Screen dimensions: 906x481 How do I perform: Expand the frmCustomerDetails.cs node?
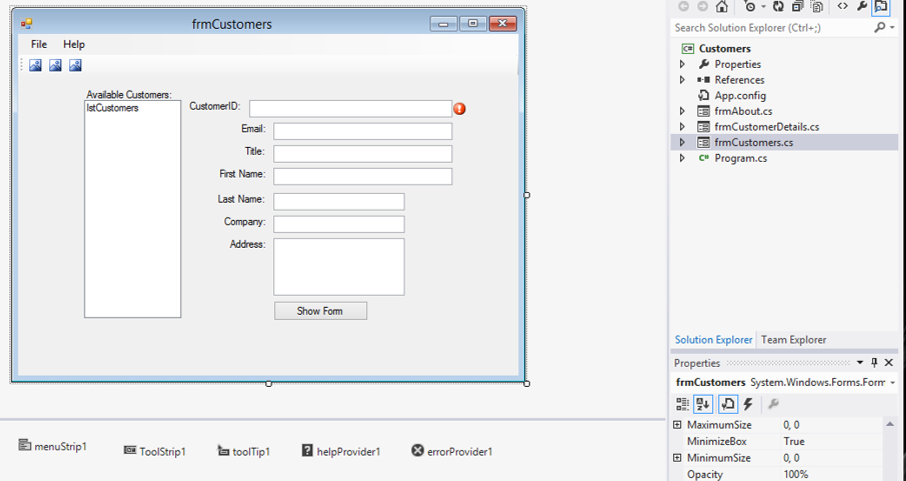(682, 127)
